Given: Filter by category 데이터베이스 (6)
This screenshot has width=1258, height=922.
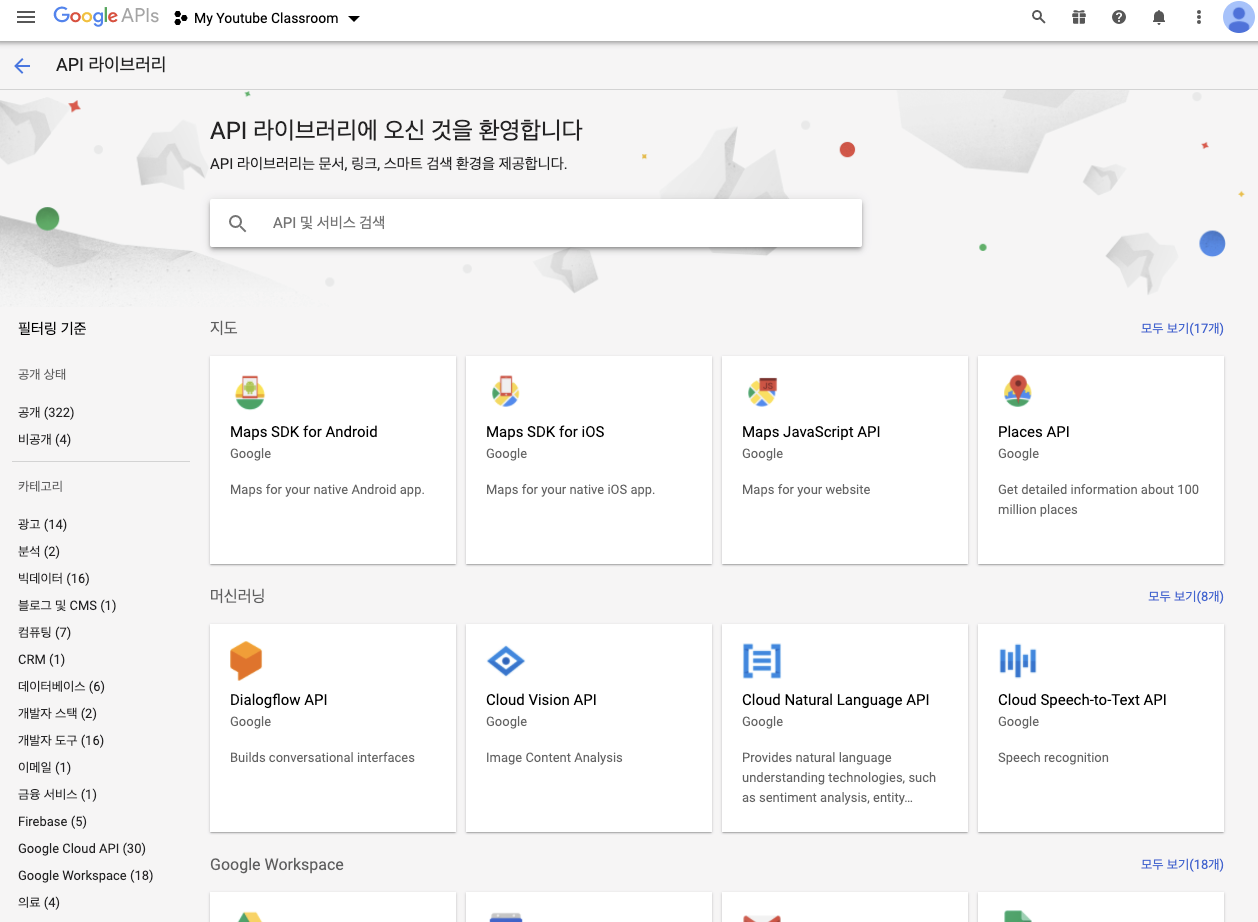Looking at the screenshot, I should pos(61,686).
